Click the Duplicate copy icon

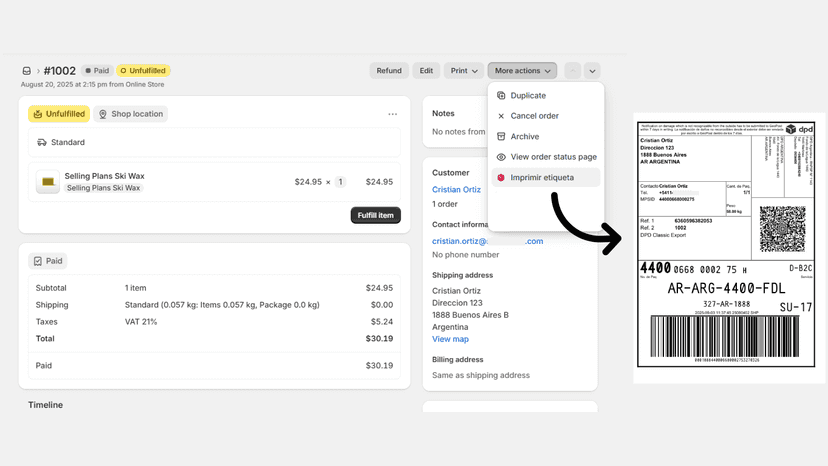click(x=501, y=96)
